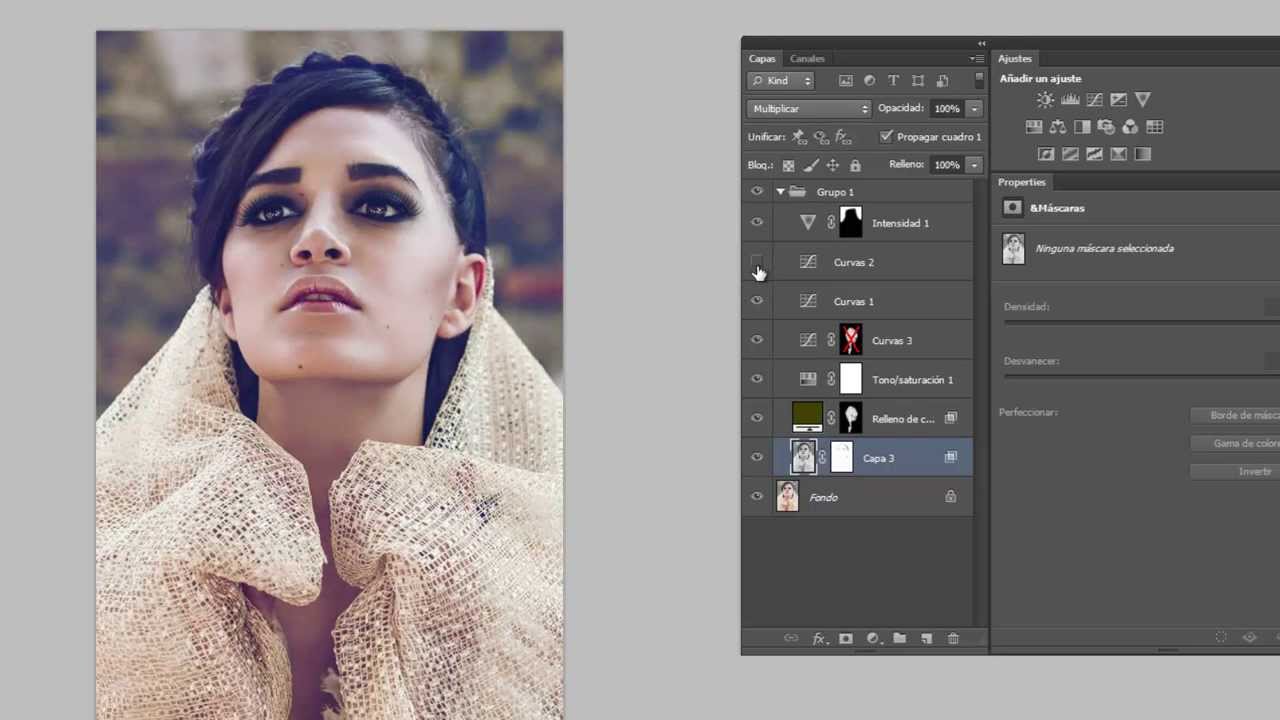Hide the Intensidad 1 layer

757,222
